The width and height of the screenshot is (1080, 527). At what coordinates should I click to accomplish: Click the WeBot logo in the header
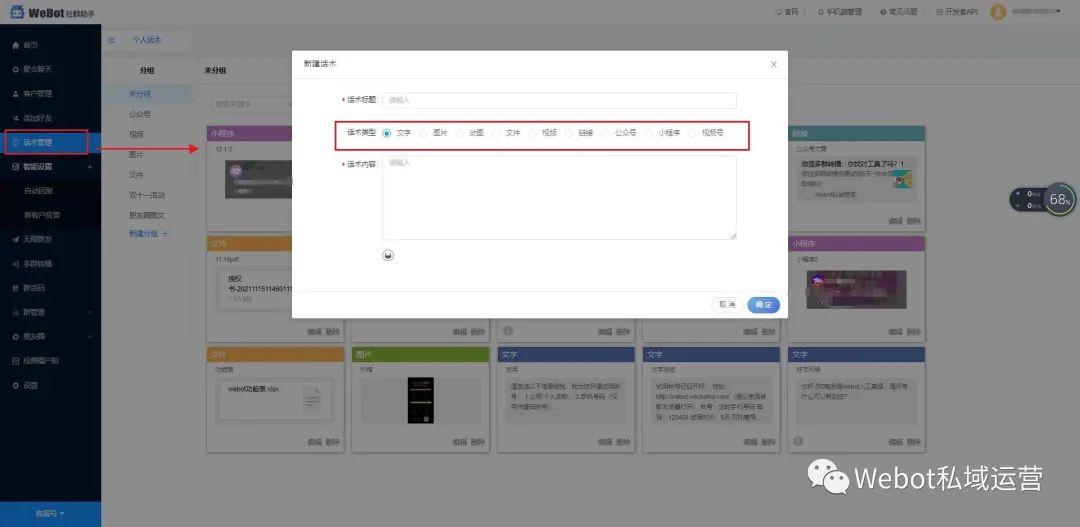52,12
